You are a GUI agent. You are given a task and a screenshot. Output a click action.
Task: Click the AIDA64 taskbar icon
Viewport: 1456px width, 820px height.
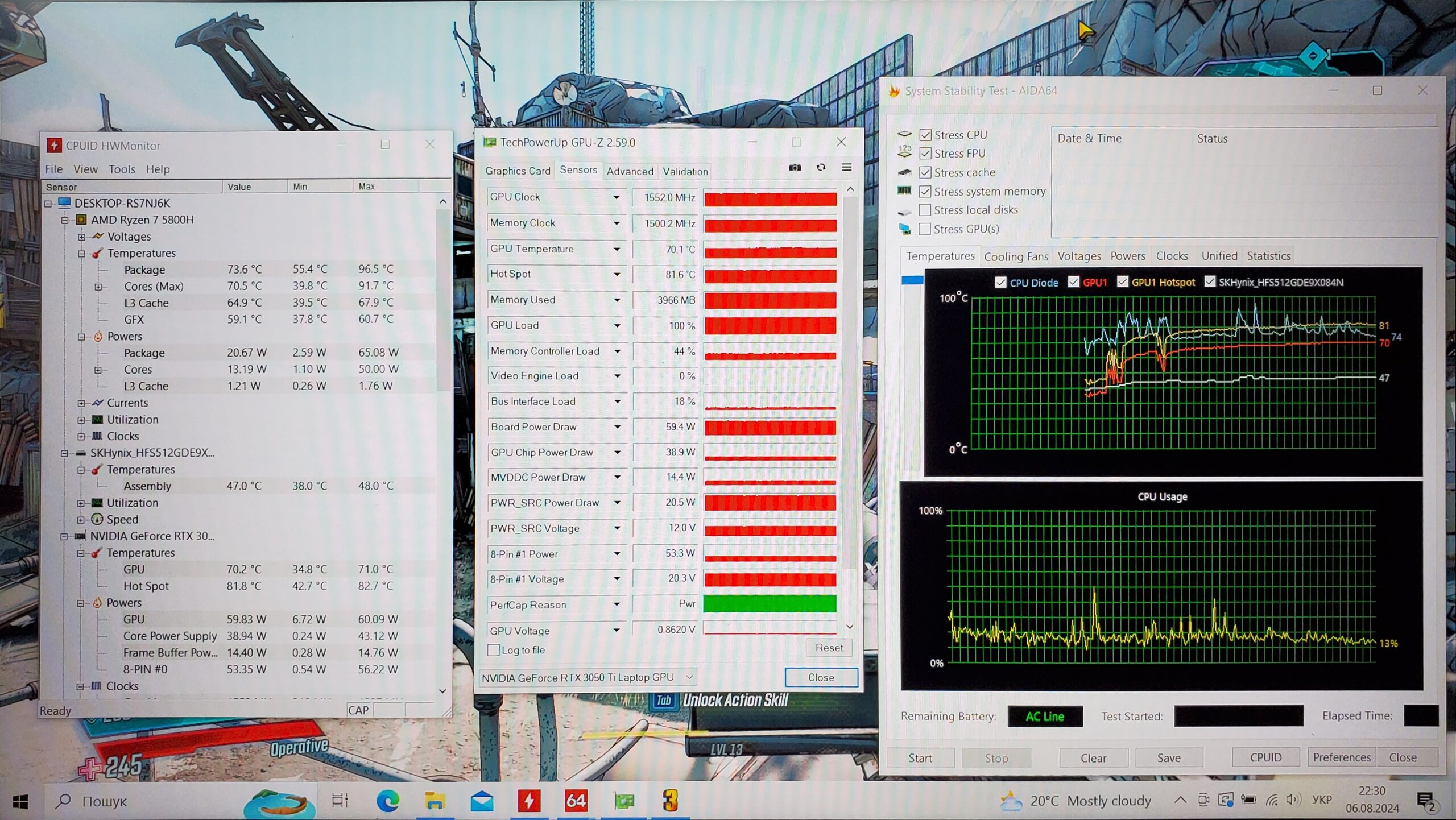(576, 801)
